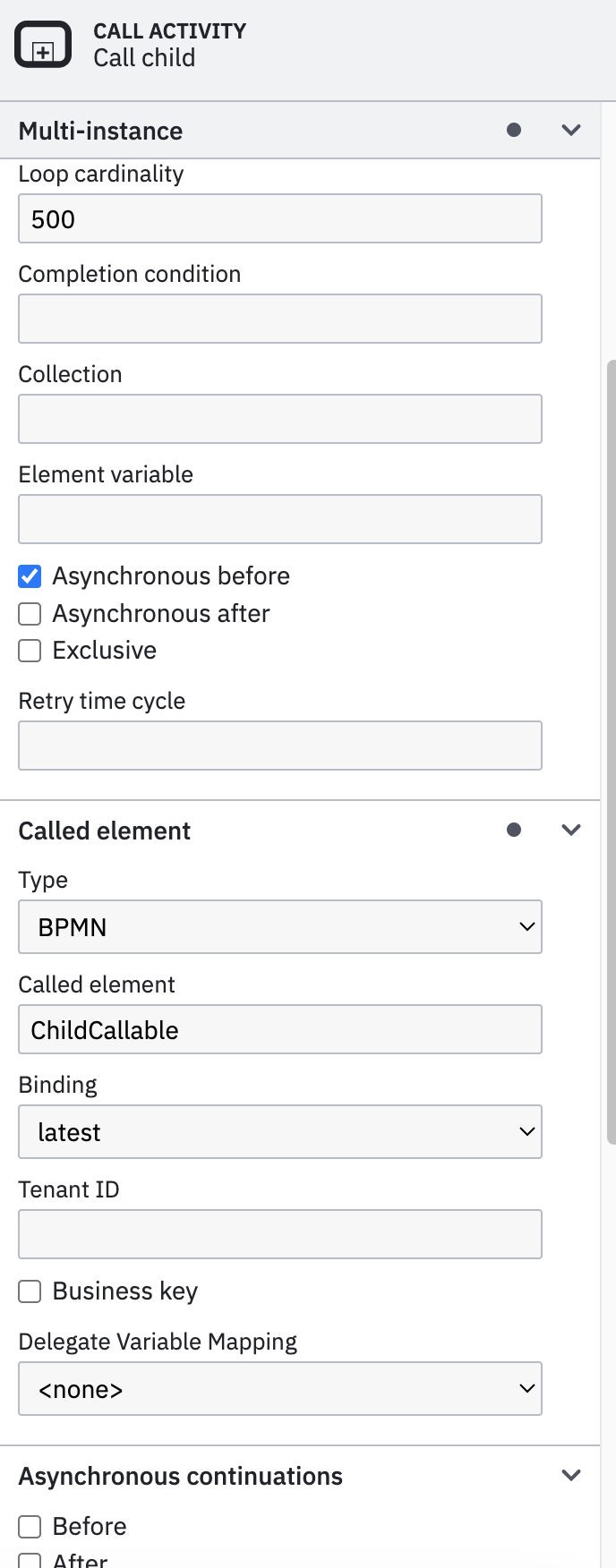Enable the Exclusive checkbox
Screen dimensions: 616x1568
click(30, 650)
